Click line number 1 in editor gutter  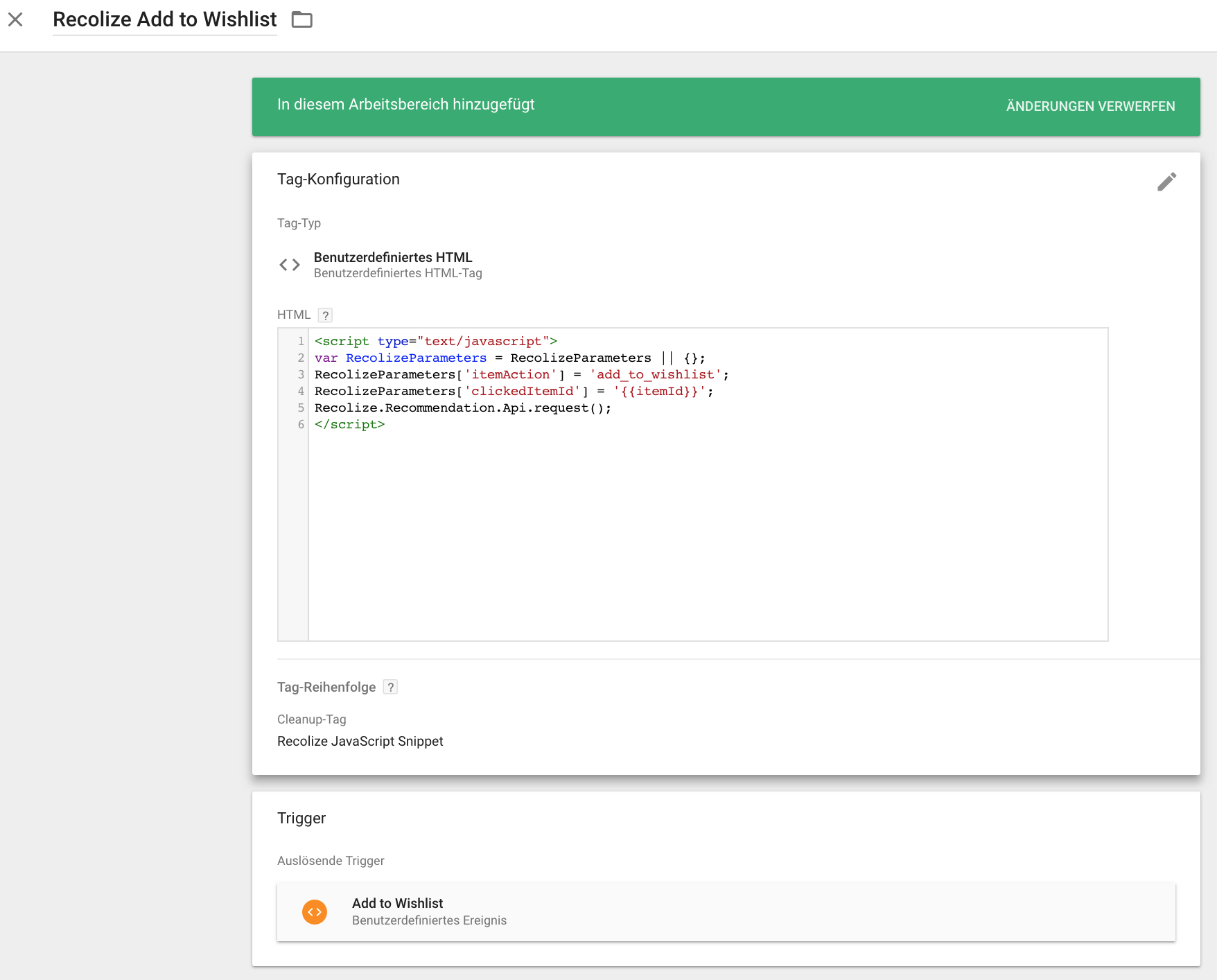click(x=301, y=341)
